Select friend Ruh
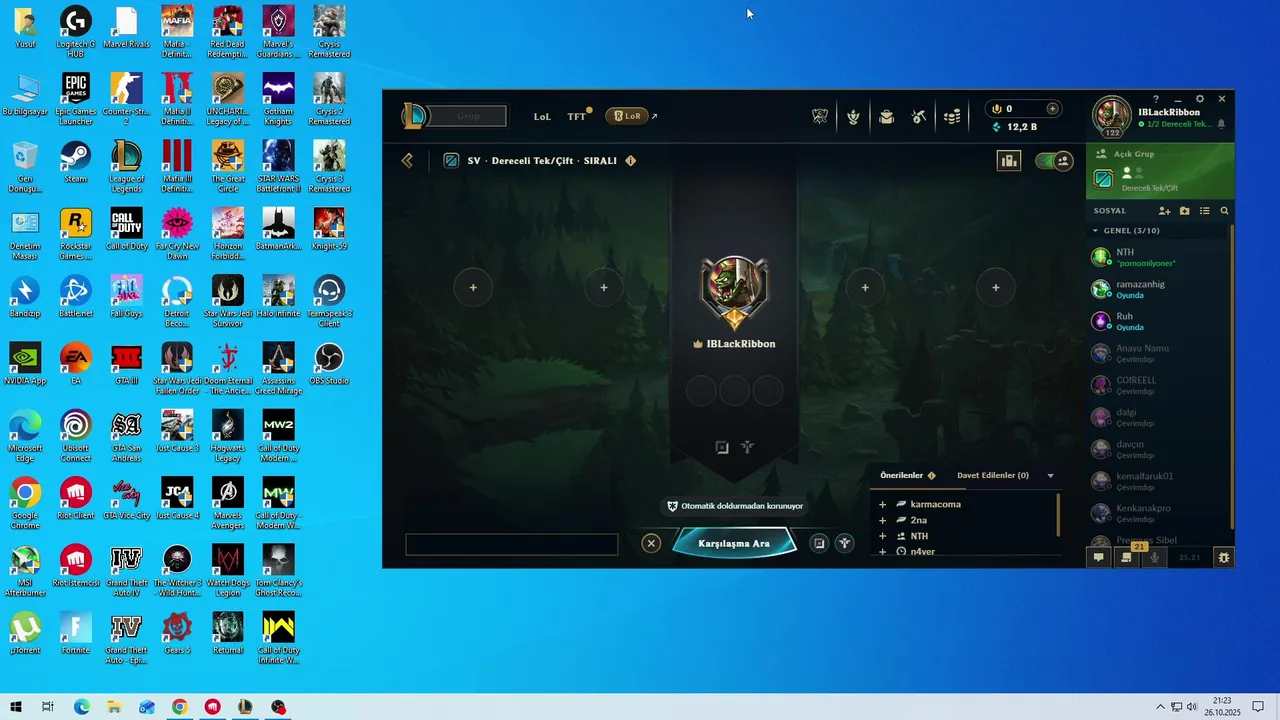Viewport: 1280px width, 720px height. point(1160,321)
